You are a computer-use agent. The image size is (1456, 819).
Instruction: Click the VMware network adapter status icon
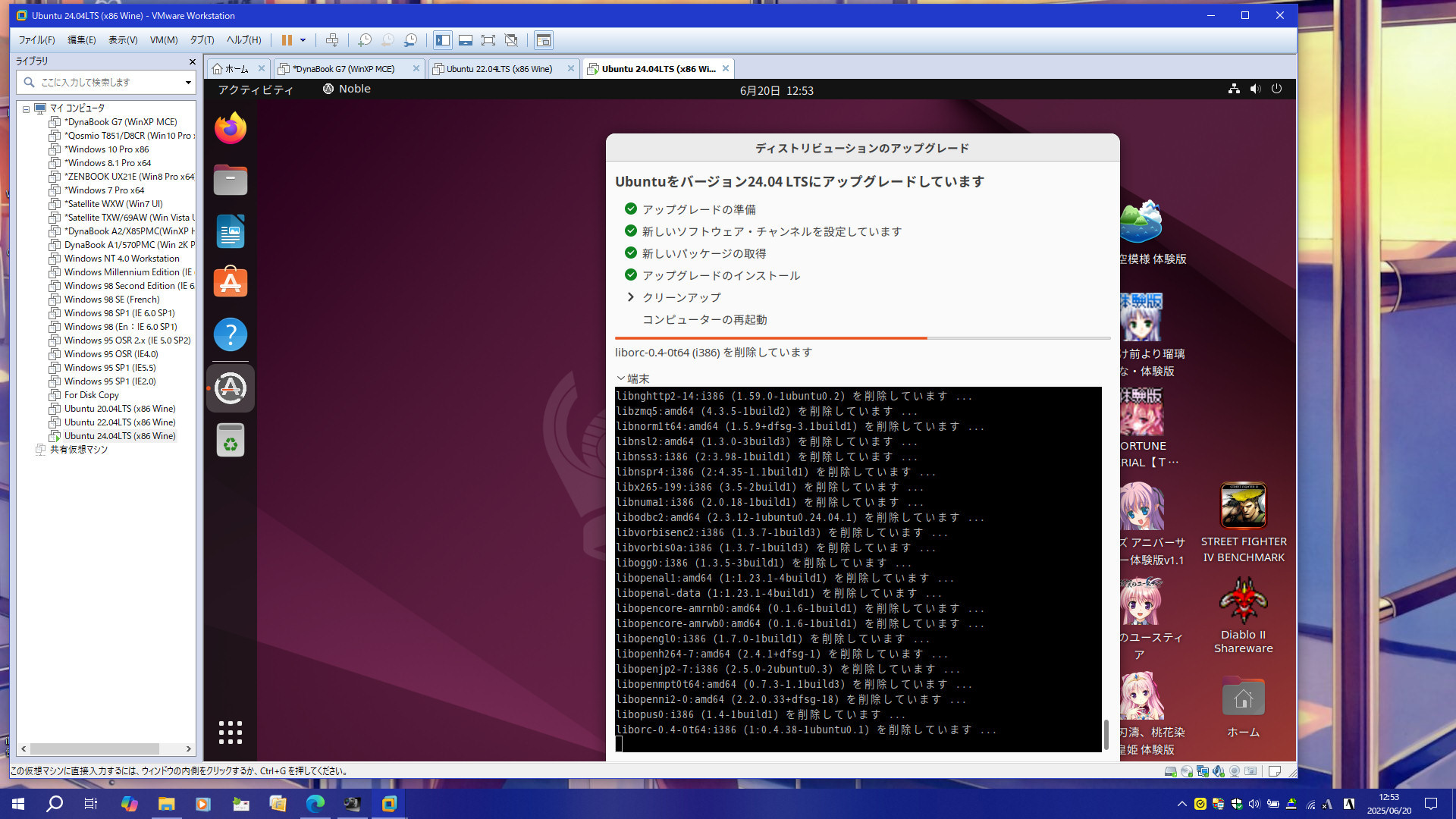point(1202,771)
